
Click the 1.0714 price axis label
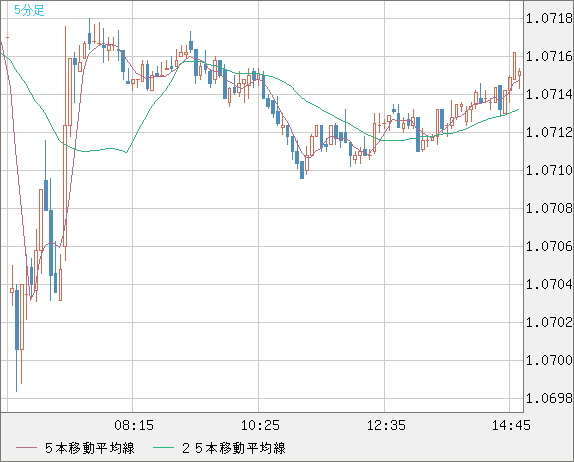coord(549,94)
